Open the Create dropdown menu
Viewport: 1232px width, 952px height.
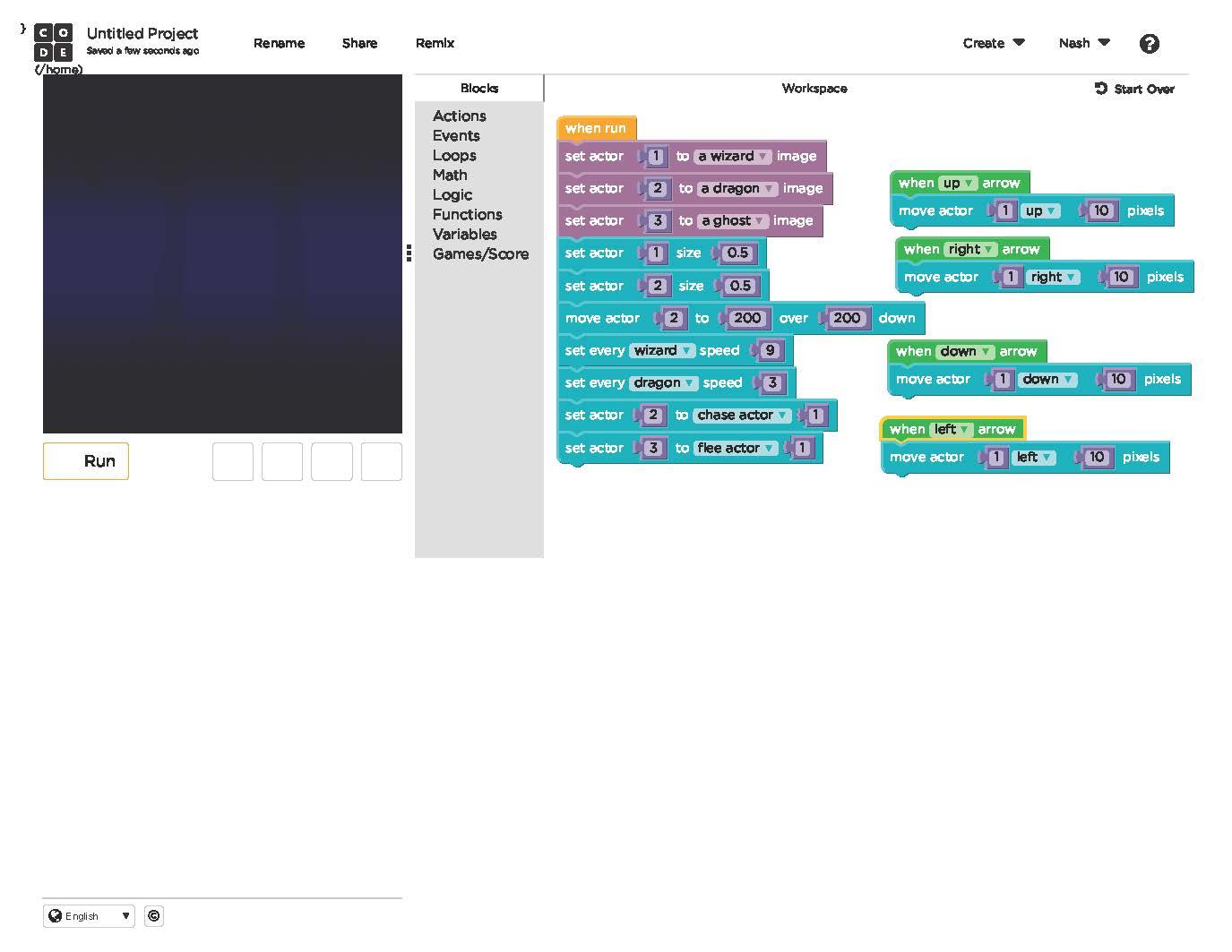[994, 43]
